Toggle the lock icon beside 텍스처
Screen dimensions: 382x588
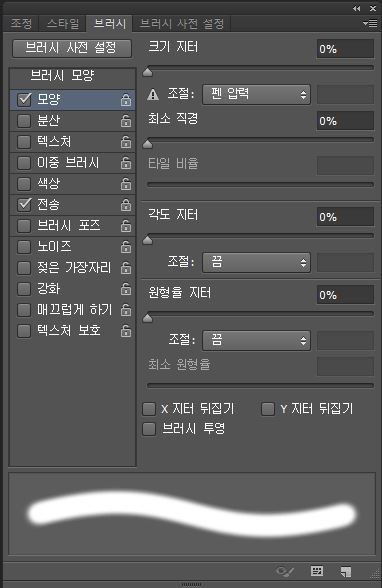coord(126,141)
